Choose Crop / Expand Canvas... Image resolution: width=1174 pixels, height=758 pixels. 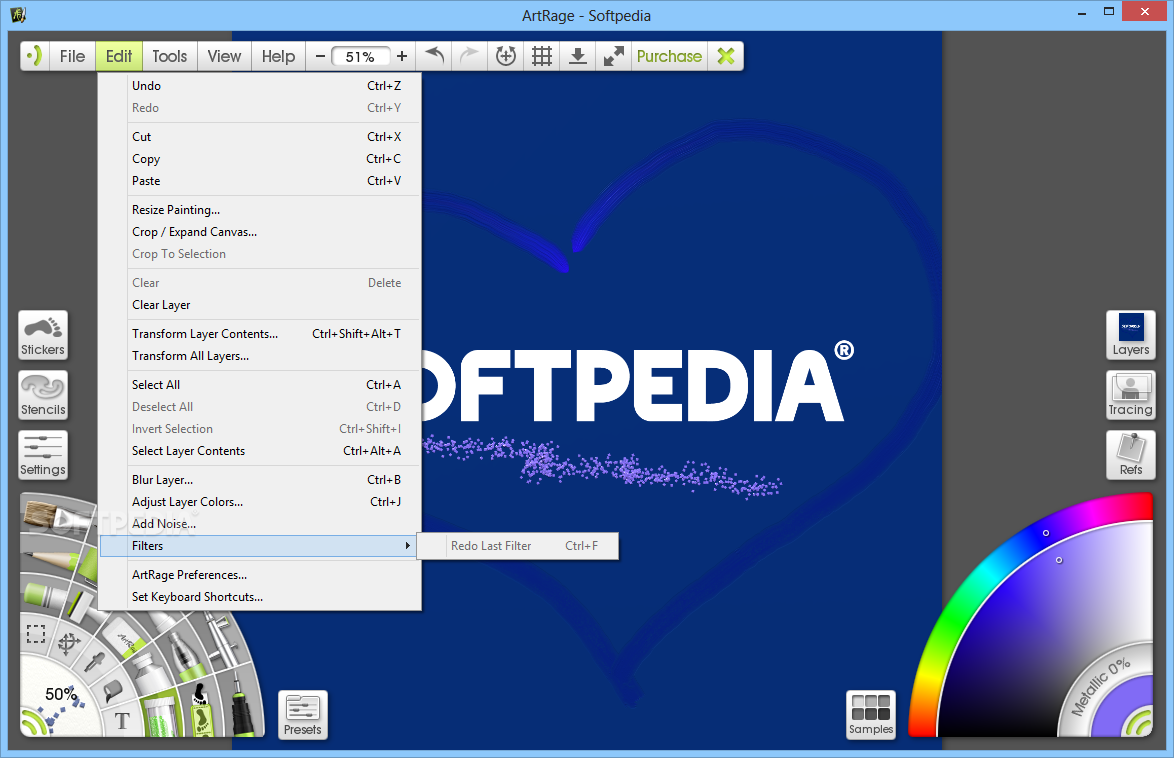point(261,232)
